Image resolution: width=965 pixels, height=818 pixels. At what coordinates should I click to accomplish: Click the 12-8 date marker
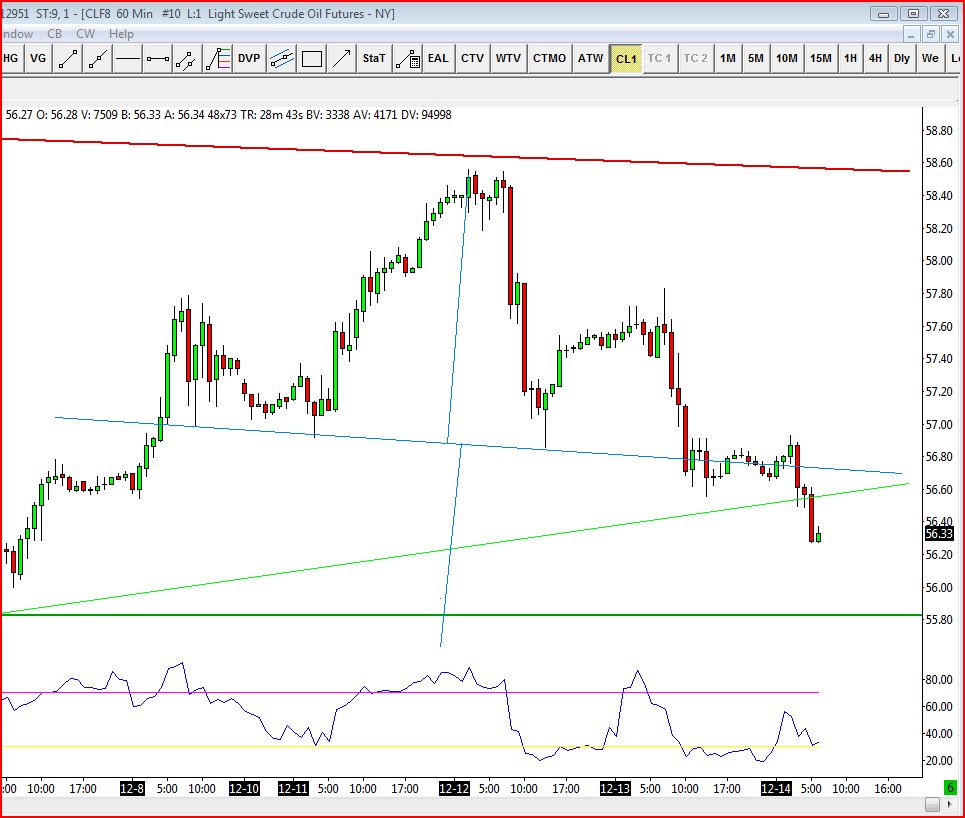point(132,788)
